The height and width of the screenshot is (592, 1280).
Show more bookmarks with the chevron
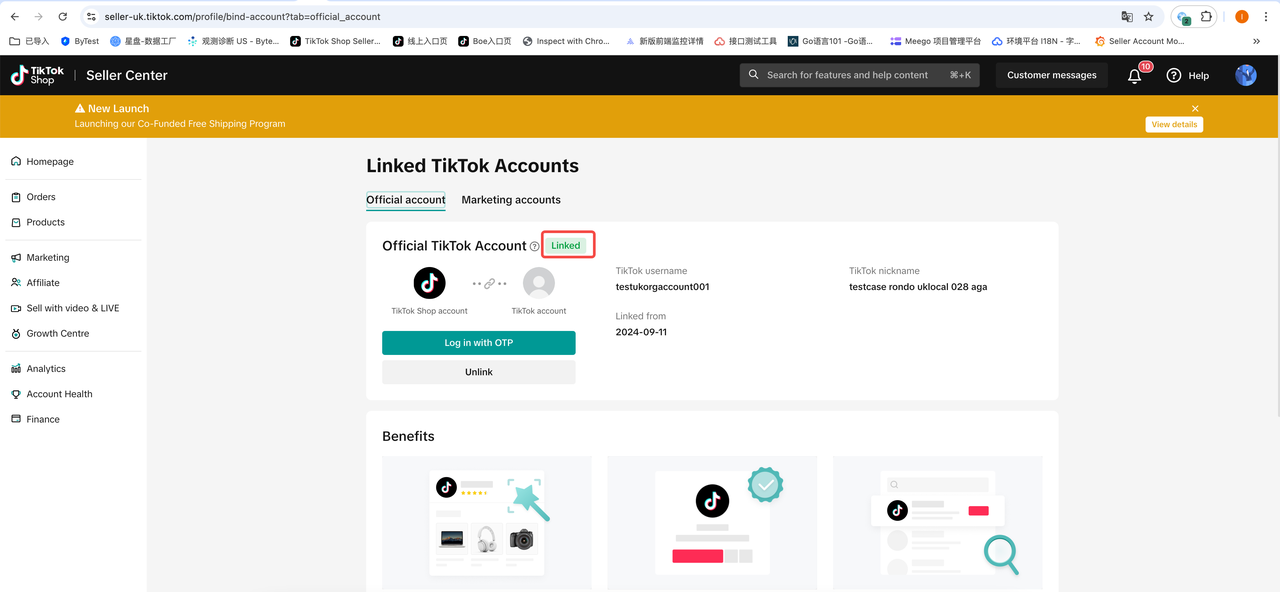[1256, 41]
